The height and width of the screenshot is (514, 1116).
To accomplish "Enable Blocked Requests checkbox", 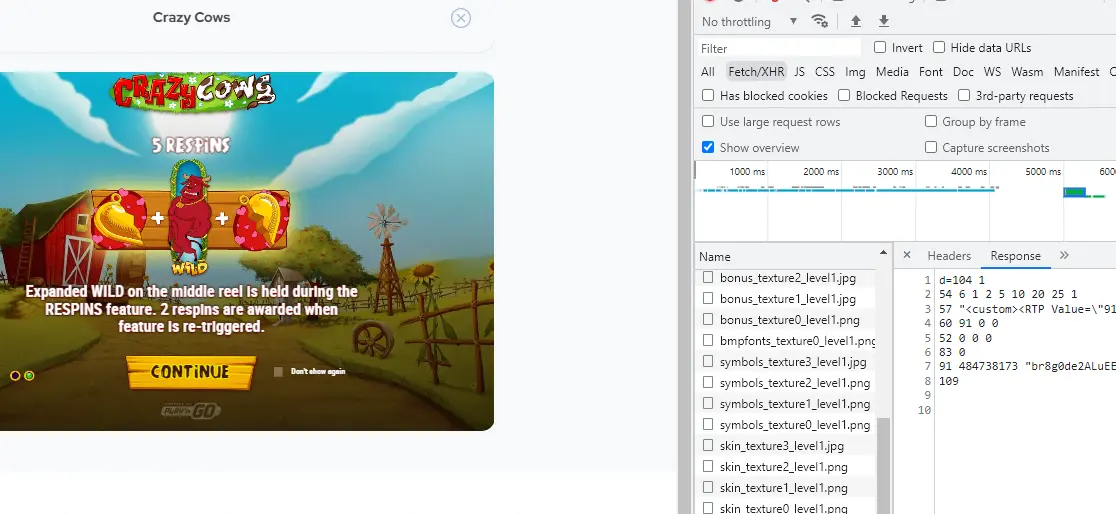I will [844, 95].
